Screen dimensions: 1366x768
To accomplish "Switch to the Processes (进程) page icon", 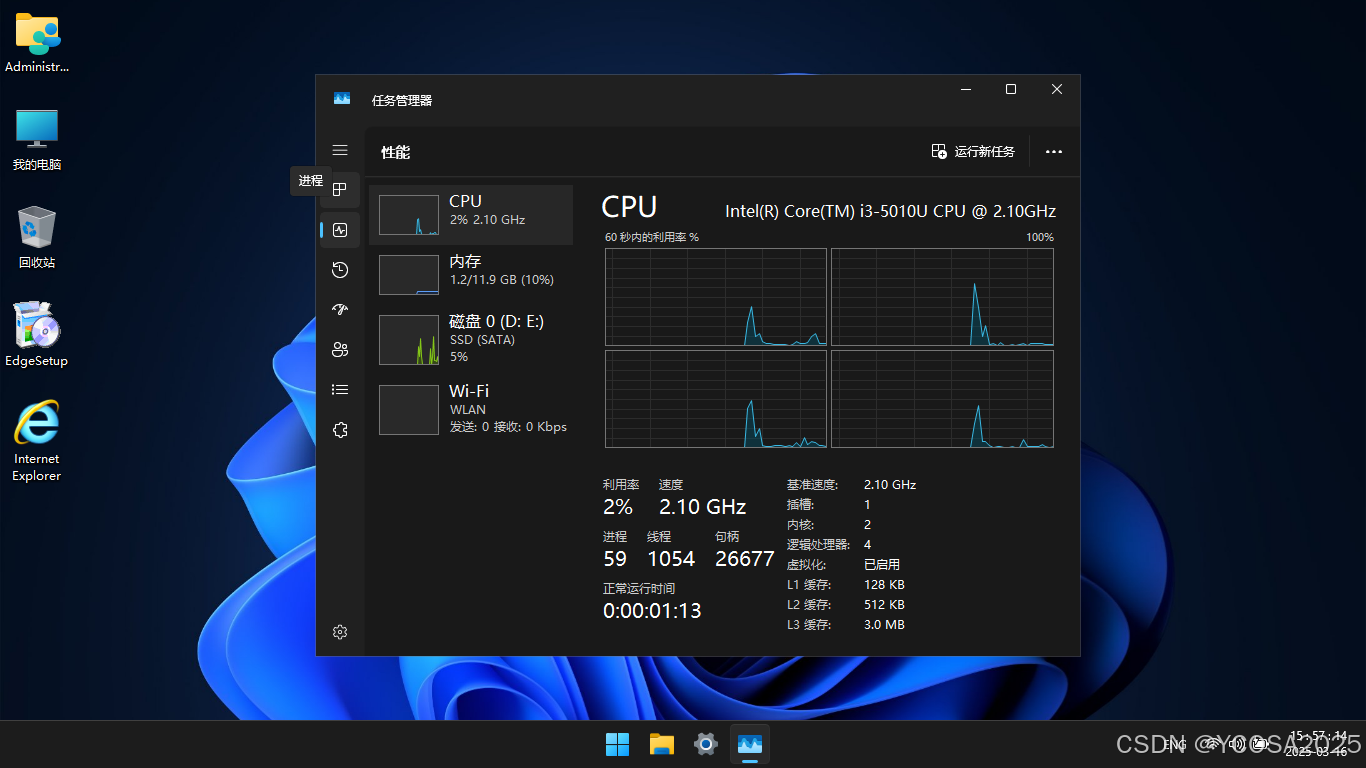I will tap(340, 190).
